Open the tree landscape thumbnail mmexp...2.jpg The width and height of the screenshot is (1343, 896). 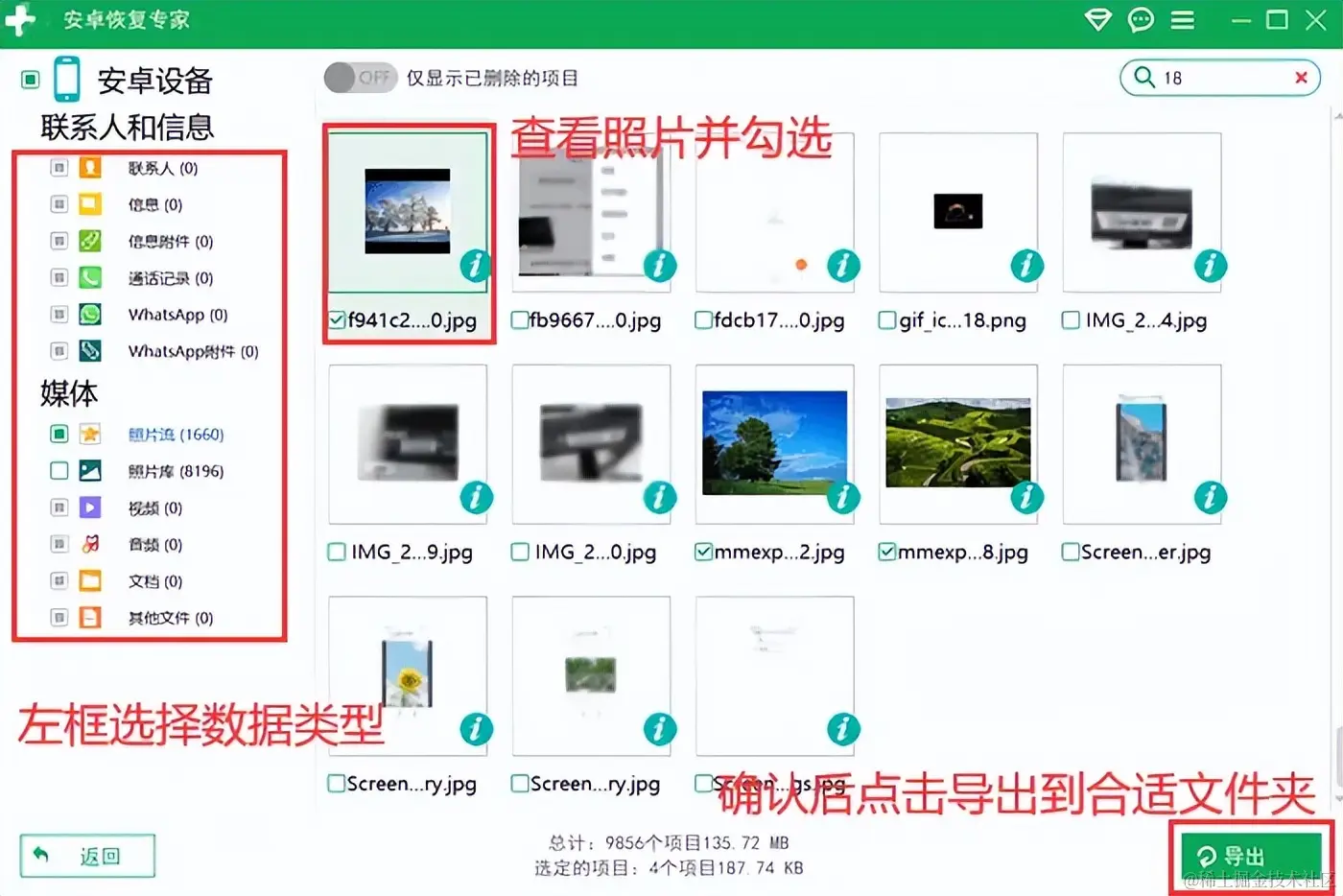point(775,442)
